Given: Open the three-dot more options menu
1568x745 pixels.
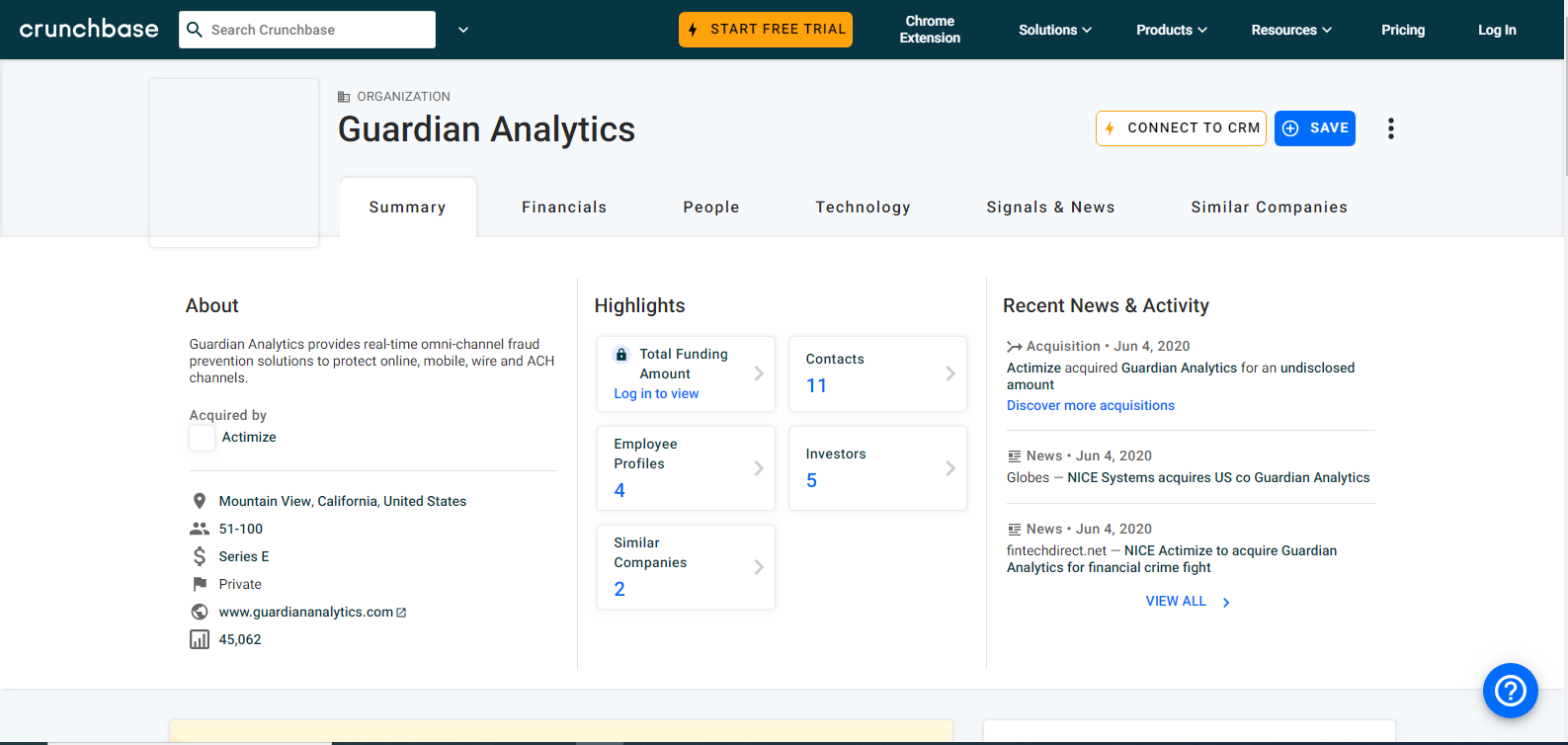Looking at the screenshot, I should [1390, 128].
